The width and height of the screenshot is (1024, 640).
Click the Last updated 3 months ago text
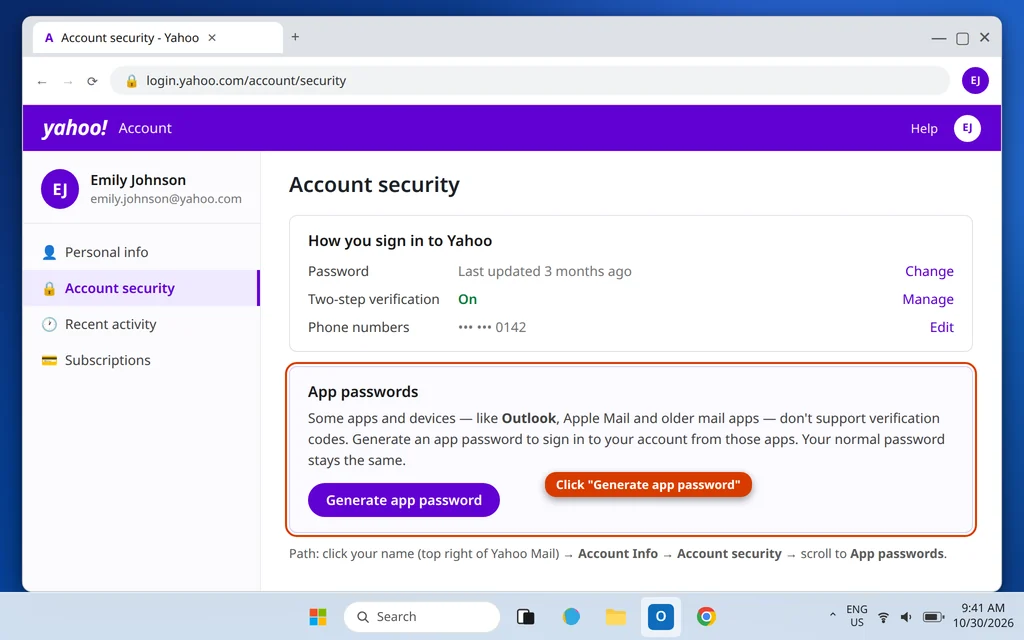pos(545,271)
